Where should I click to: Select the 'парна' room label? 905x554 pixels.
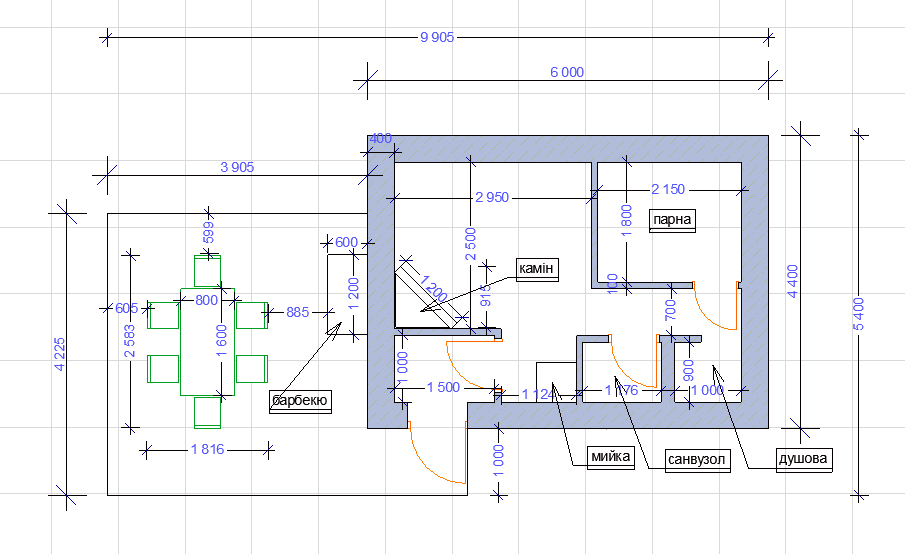point(672,220)
